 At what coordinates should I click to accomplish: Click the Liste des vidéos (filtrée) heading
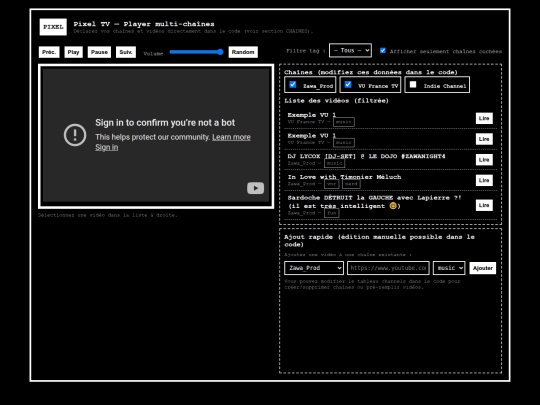coord(336,101)
